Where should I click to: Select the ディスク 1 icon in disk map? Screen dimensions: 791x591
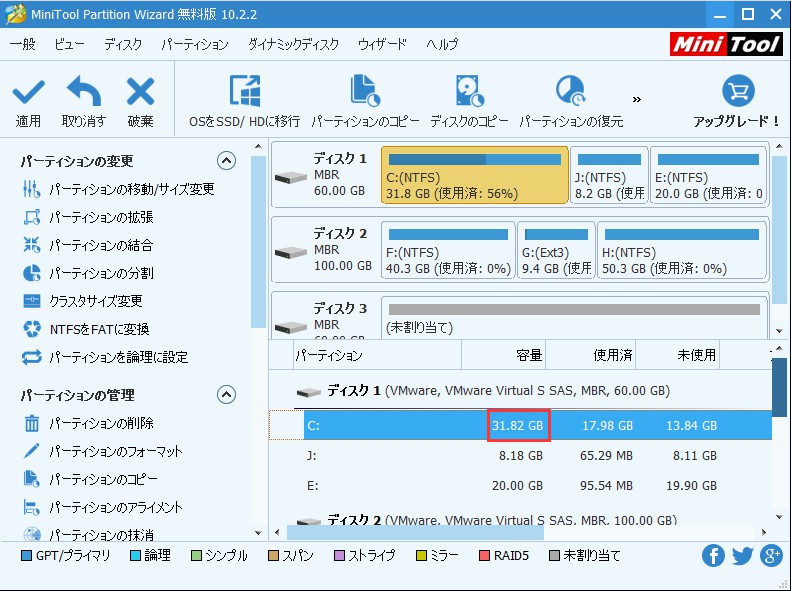tap(291, 177)
